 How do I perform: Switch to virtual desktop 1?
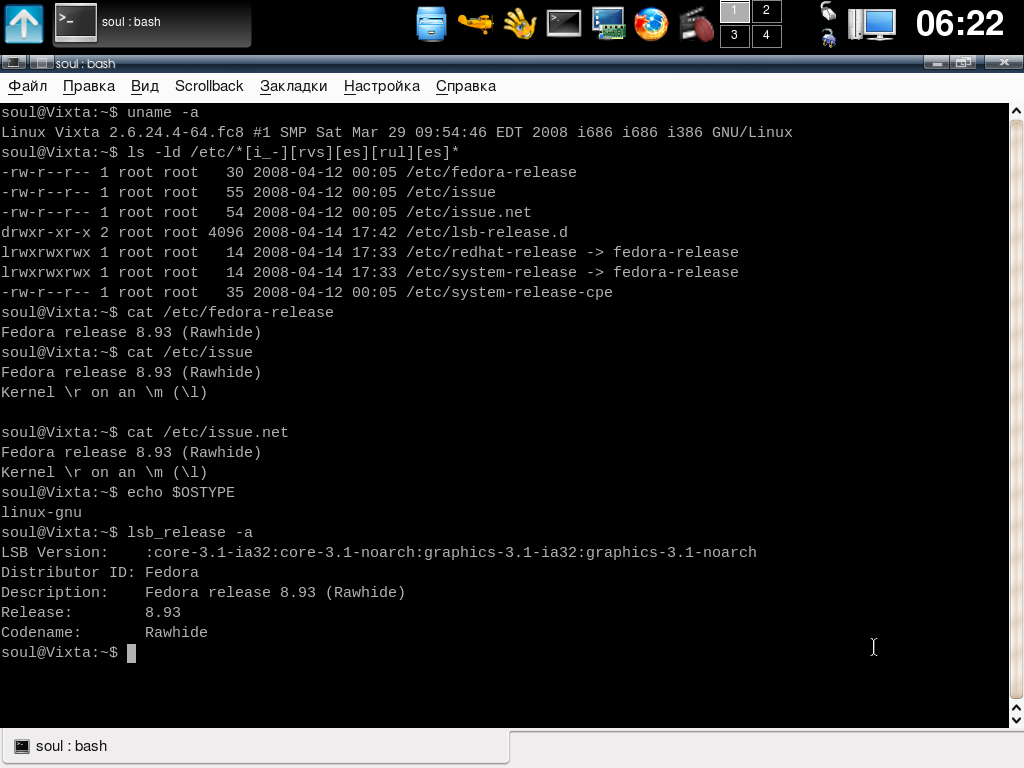click(734, 11)
